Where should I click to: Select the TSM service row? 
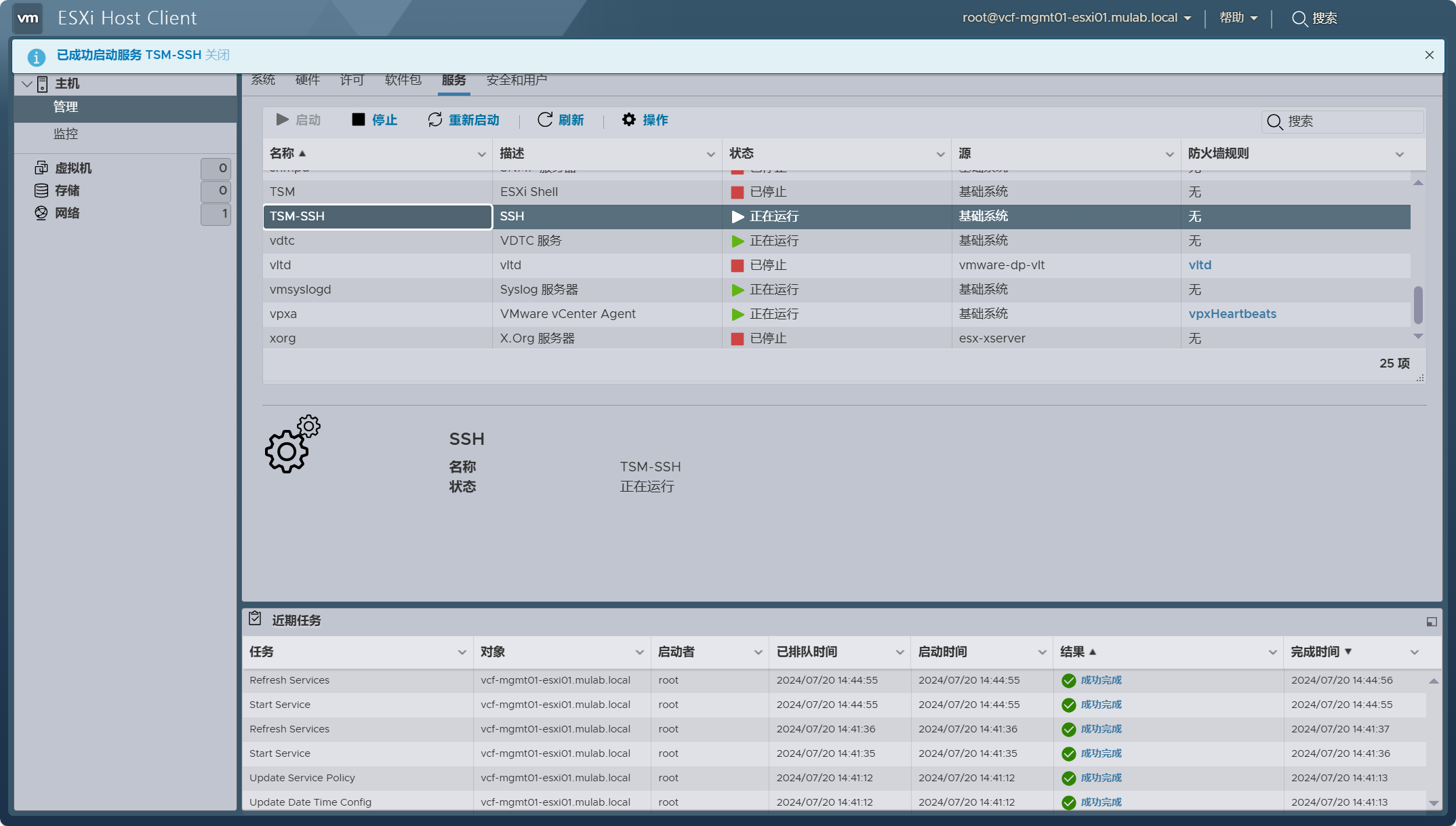tap(836, 192)
